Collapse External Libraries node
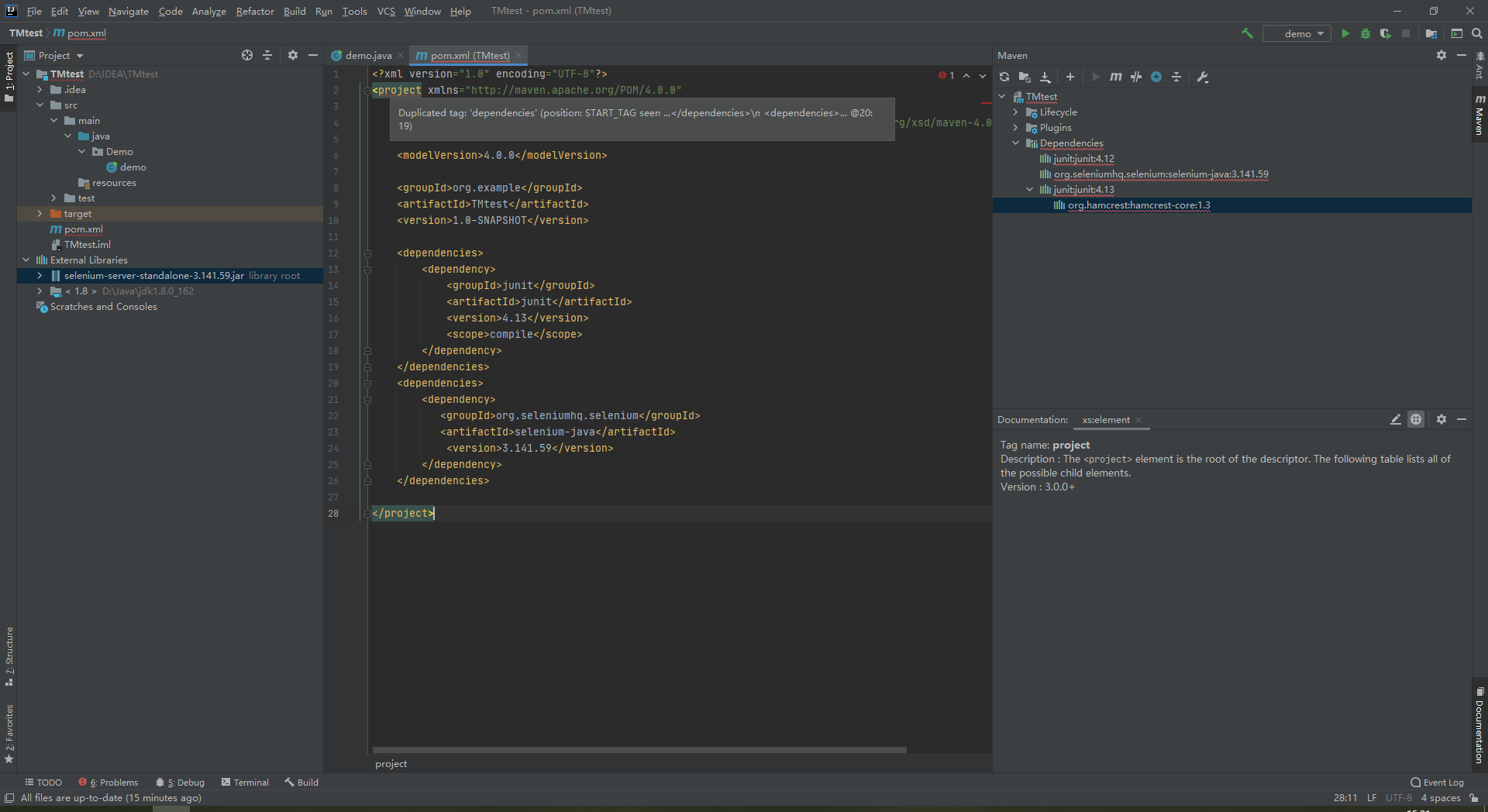The height and width of the screenshot is (812, 1488). click(x=26, y=260)
